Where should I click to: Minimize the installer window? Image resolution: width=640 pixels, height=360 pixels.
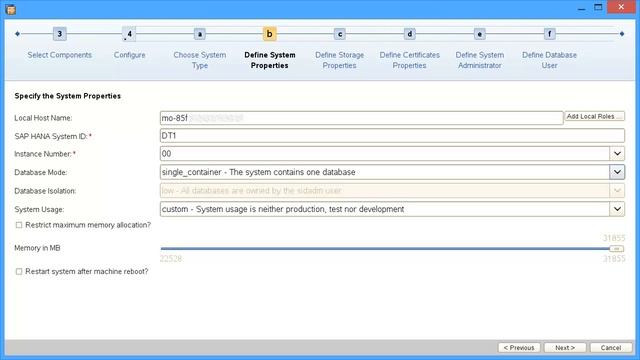582,8
